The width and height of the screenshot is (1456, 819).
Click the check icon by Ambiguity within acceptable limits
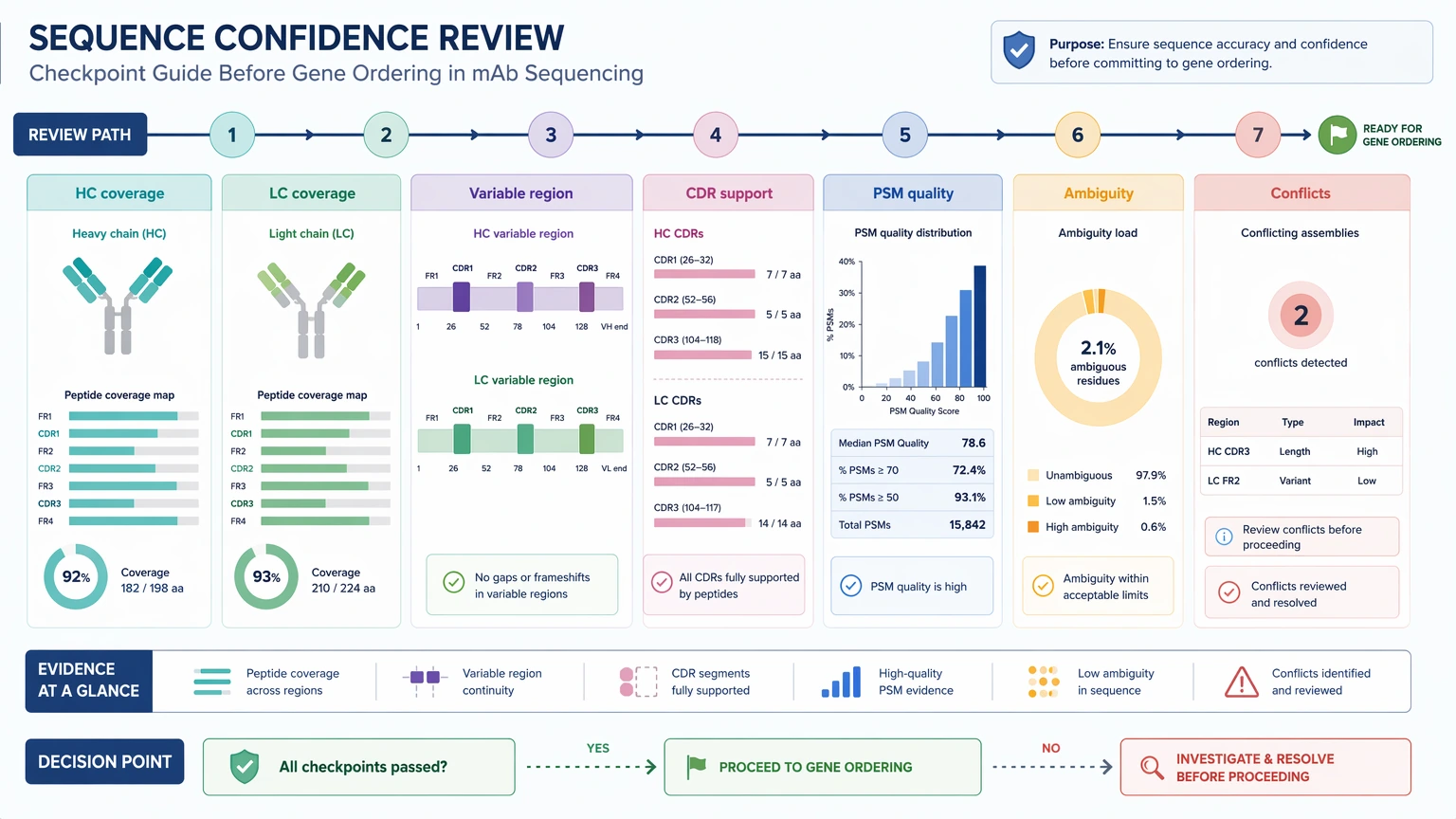[1043, 586]
